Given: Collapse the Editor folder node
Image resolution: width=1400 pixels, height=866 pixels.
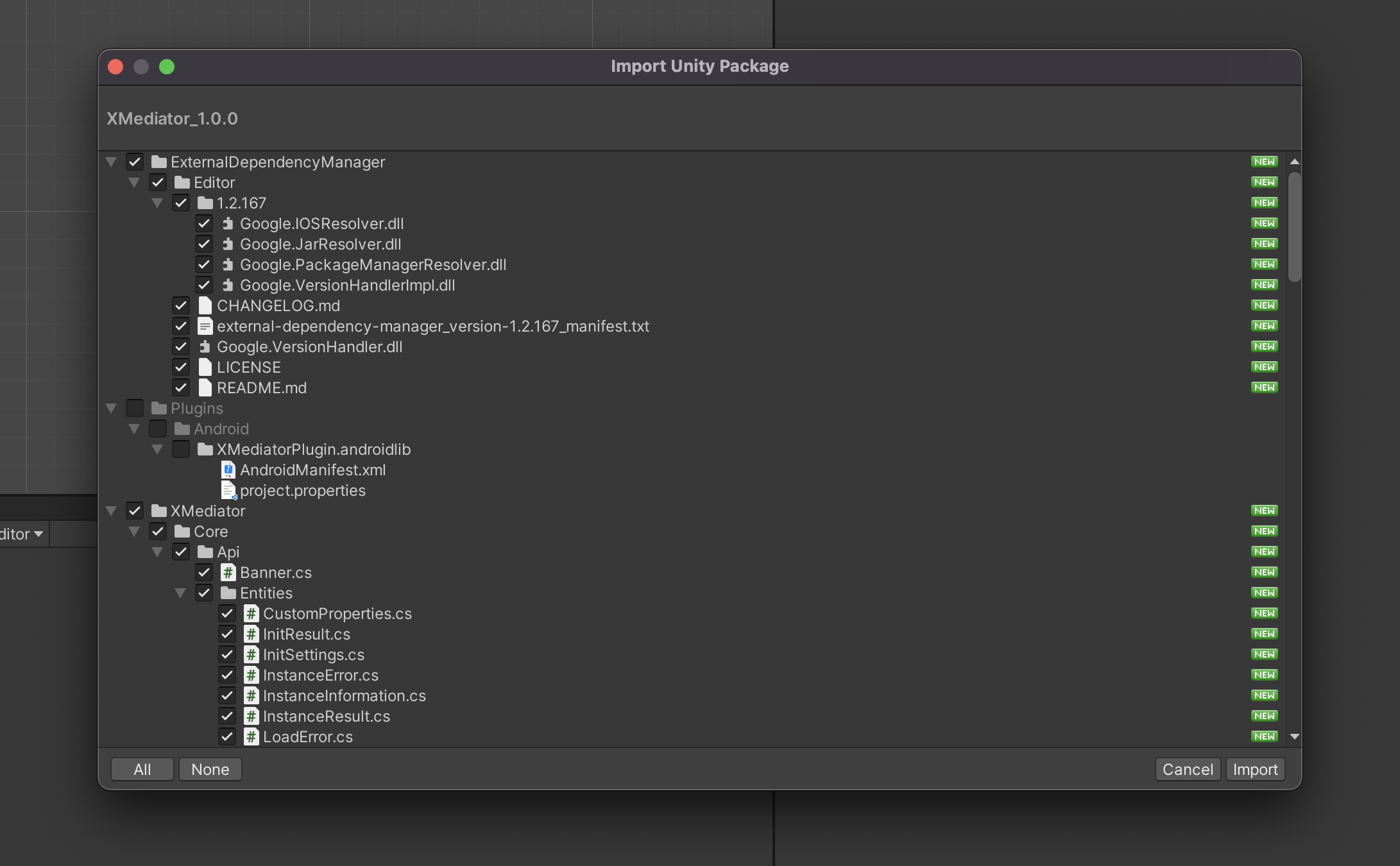Looking at the screenshot, I should 134,183.
